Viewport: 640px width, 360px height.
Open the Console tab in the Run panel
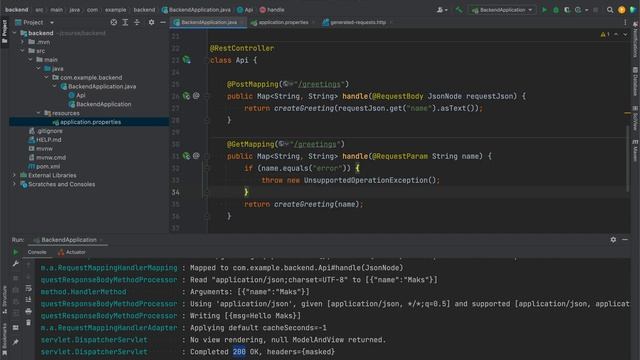(37, 252)
